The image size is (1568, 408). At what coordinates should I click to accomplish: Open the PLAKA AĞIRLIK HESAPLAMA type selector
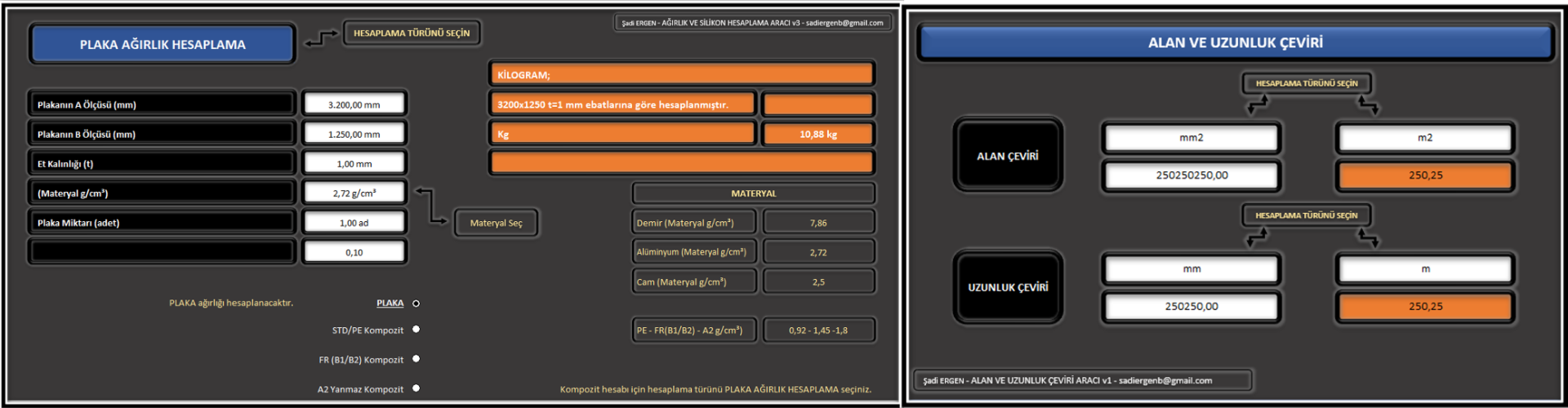162,44
